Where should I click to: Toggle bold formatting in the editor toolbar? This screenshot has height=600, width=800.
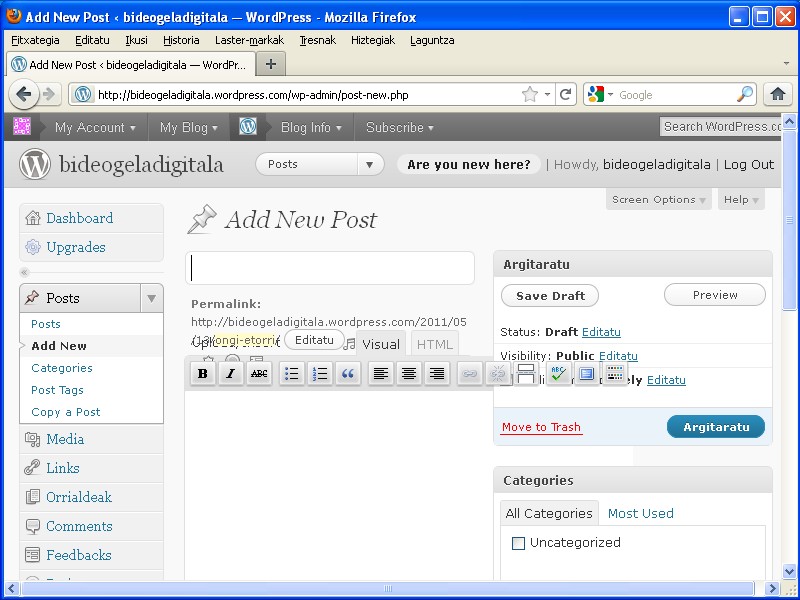(203, 373)
